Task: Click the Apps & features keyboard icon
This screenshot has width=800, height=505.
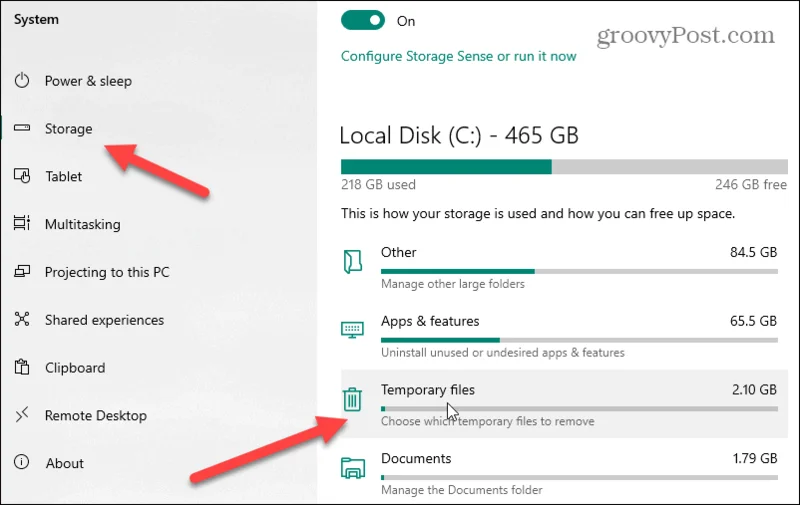Action: 353,330
